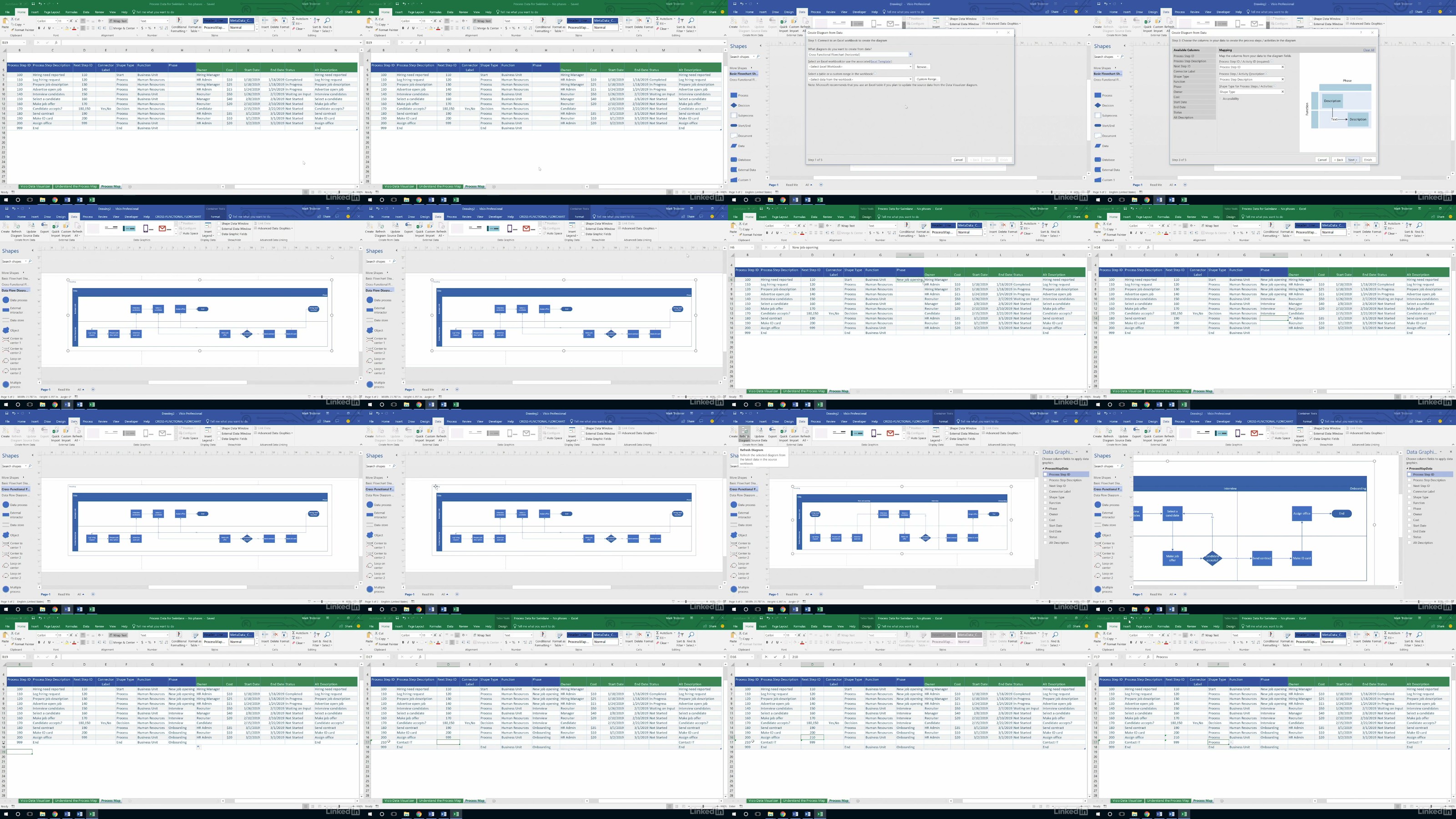Open CROSS-FUNCTIONAL FLOWCHART tab in zoomed flowchart window
1456x819 pixels.
(1270, 421)
